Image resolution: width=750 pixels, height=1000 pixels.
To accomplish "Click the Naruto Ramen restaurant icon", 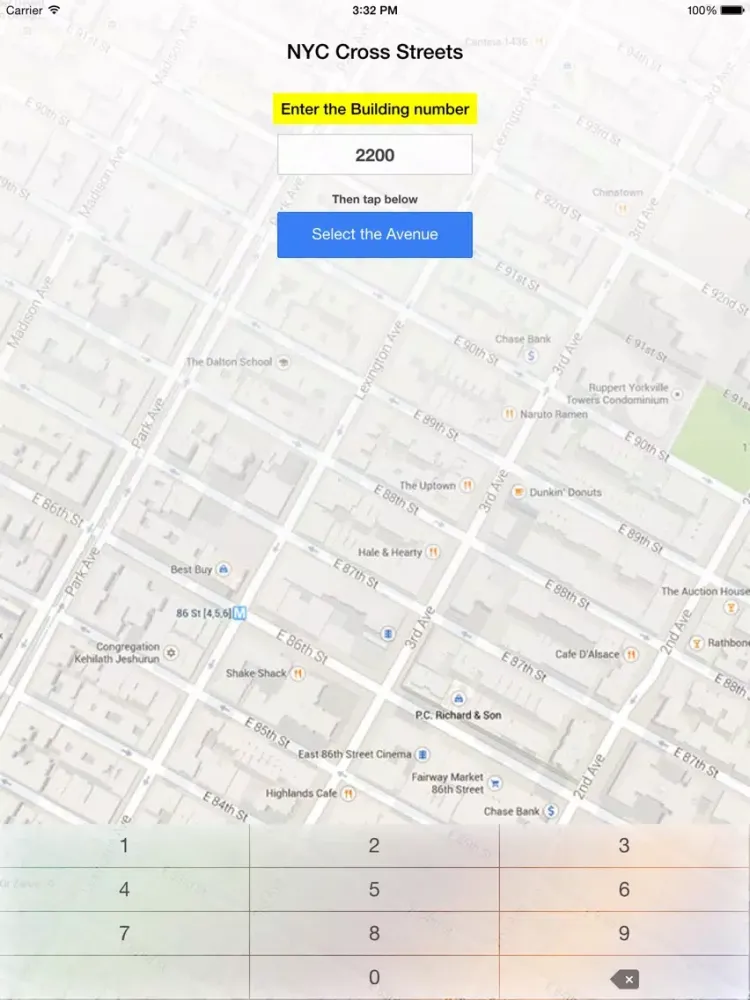I will coord(509,414).
